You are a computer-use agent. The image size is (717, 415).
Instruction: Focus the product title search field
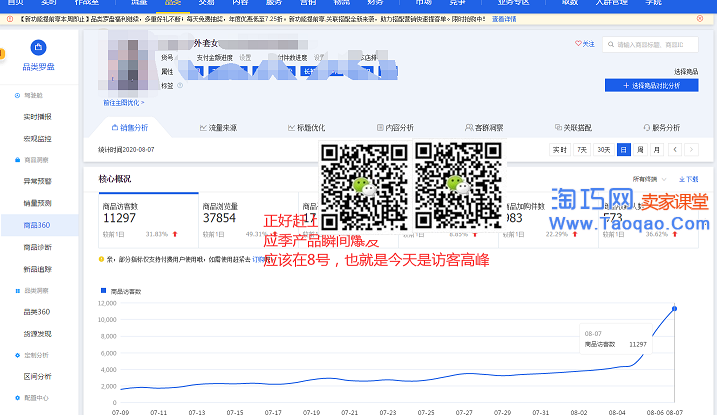pos(650,44)
